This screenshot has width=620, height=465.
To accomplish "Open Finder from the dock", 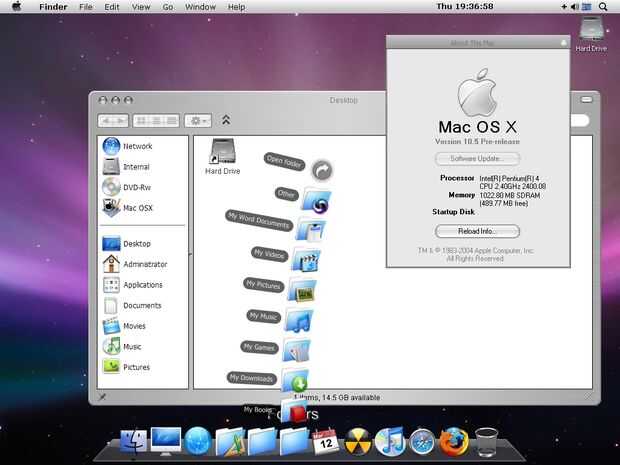I will pos(133,442).
